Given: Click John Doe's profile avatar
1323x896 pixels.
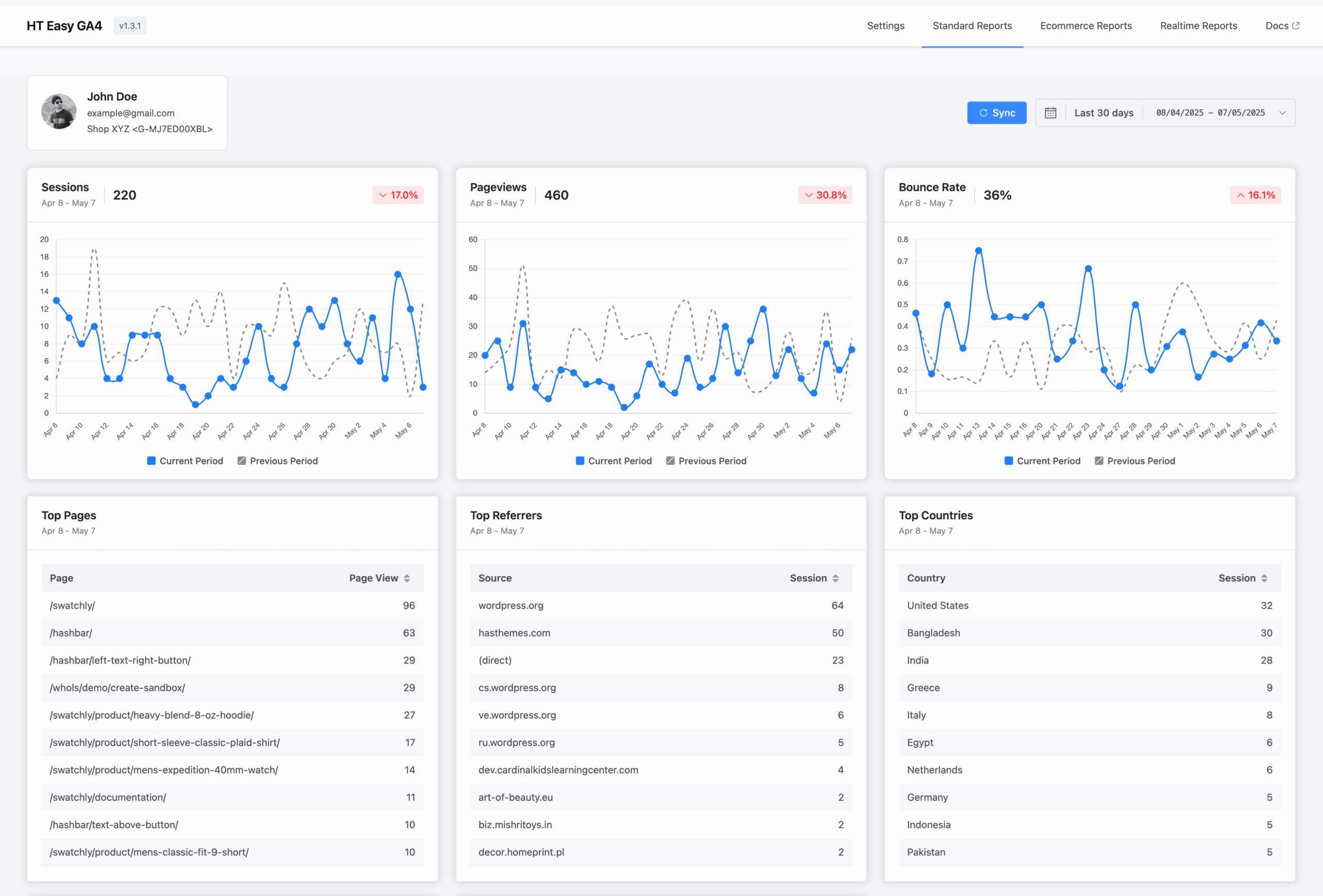Looking at the screenshot, I should pyautogui.click(x=58, y=112).
